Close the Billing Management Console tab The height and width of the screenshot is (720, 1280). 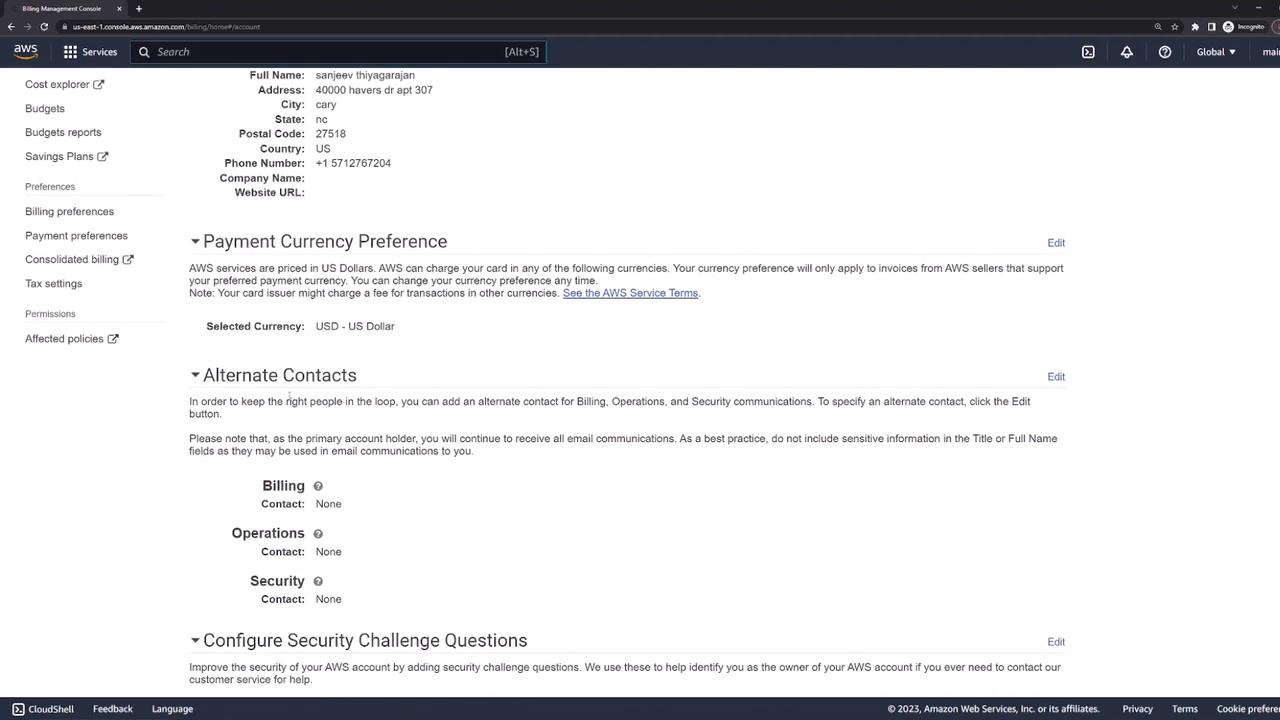pos(119,9)
